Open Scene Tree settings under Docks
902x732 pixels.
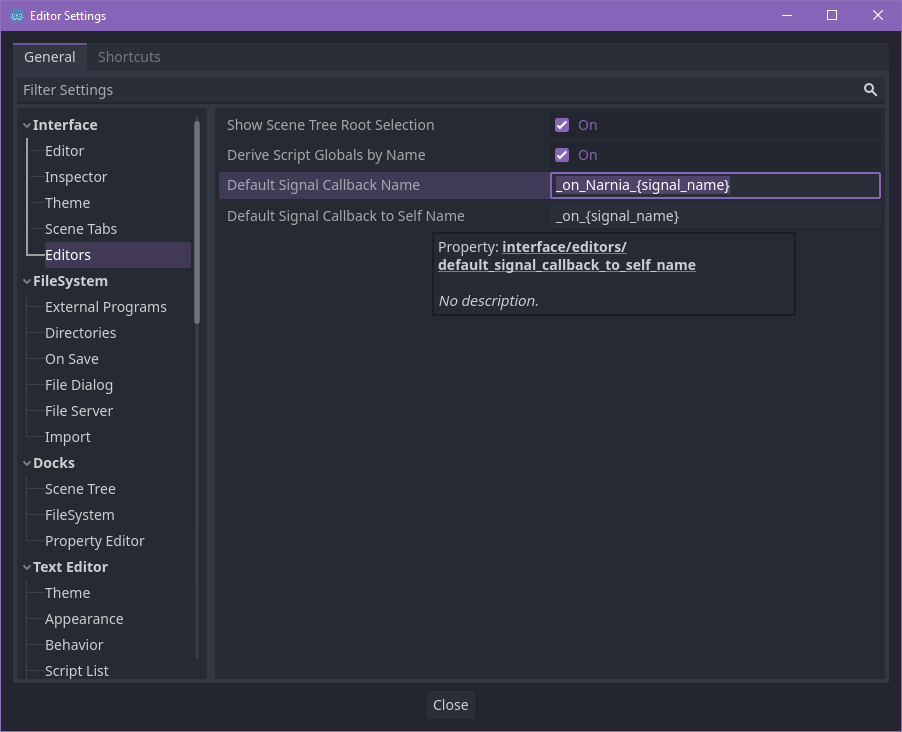pyautogui.click(x=80, y=488)
